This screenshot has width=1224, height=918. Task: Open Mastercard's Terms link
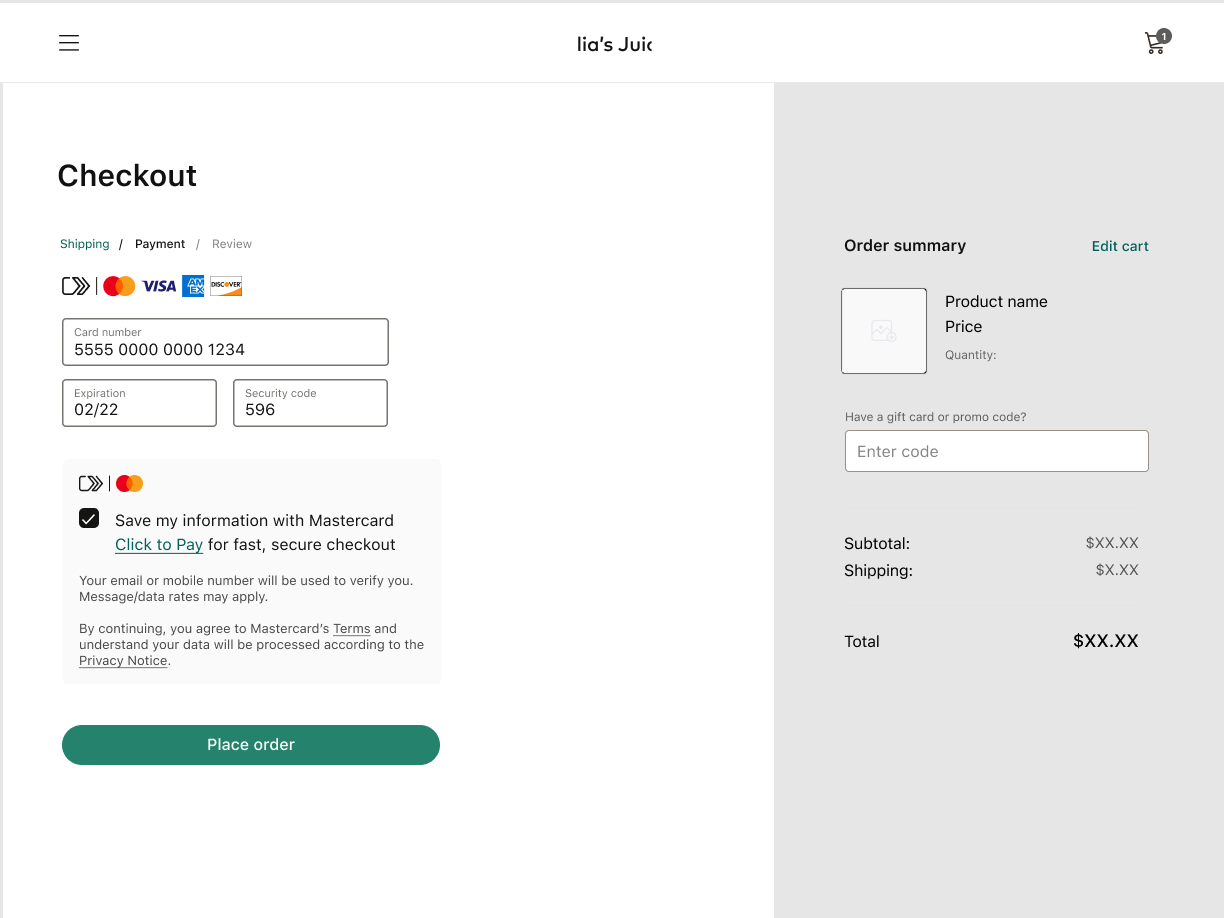tap(352, 629)
